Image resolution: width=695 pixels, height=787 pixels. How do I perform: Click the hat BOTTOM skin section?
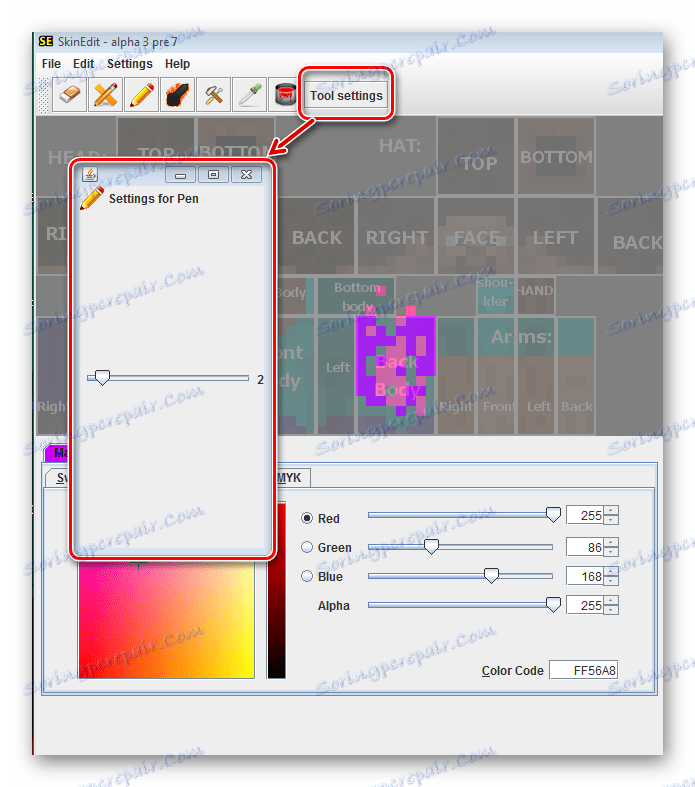(556, 157)
